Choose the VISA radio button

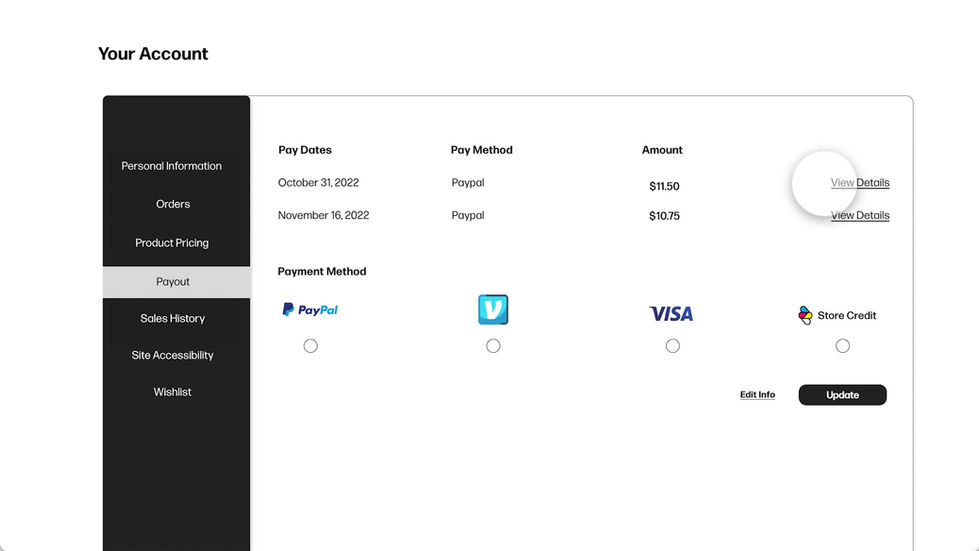[673, 346]
